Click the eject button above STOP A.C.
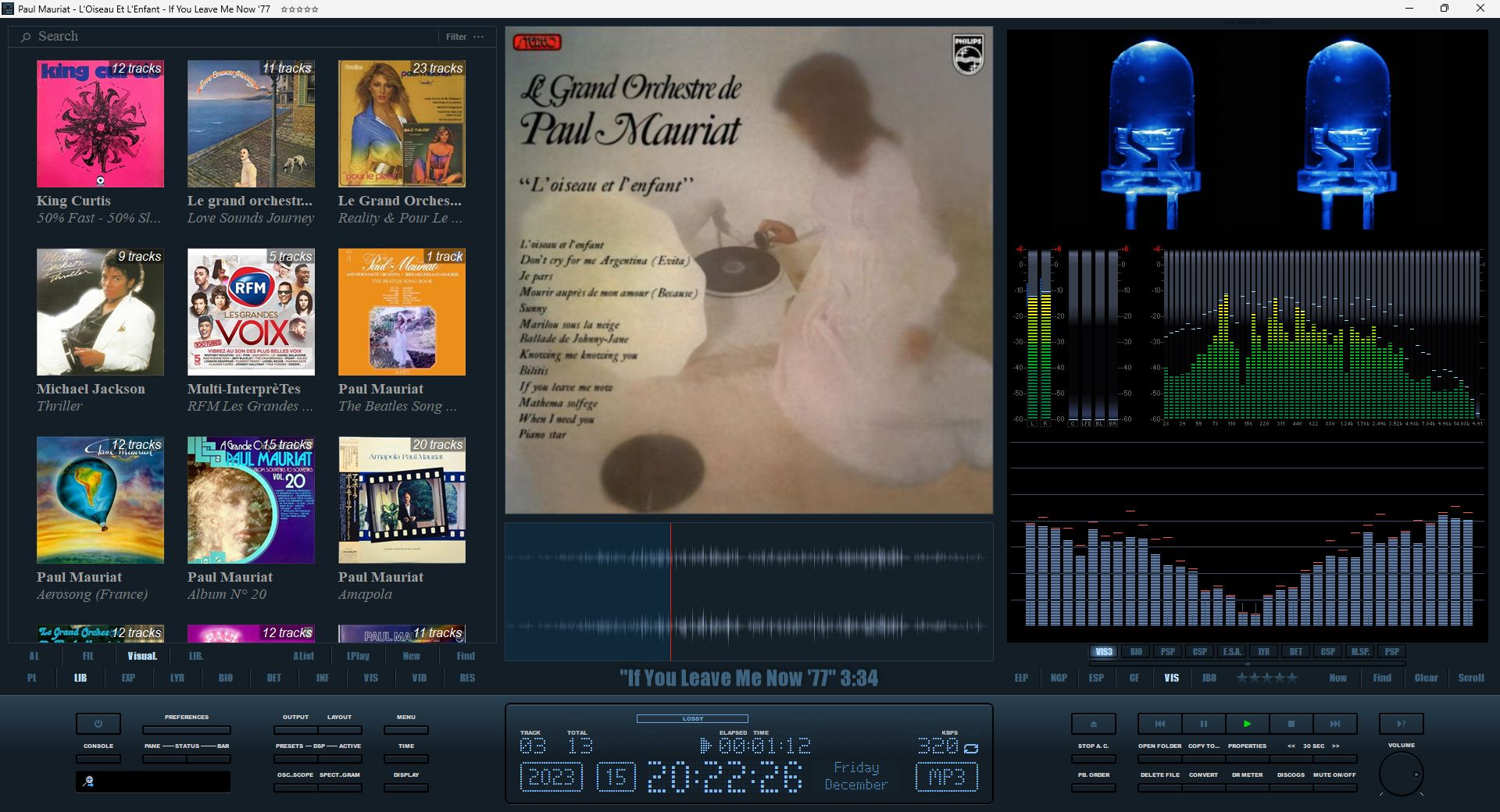 [x=1093, y=724]
